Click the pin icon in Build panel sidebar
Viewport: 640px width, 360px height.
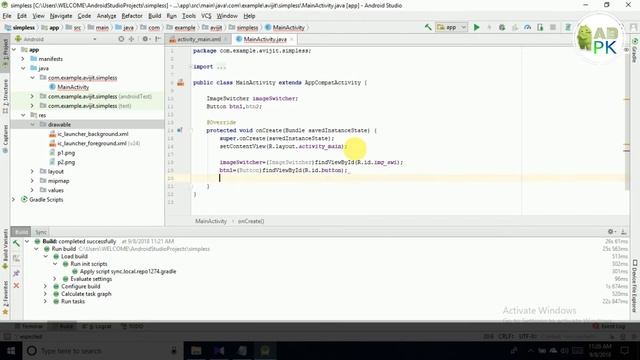coord(16,273)
